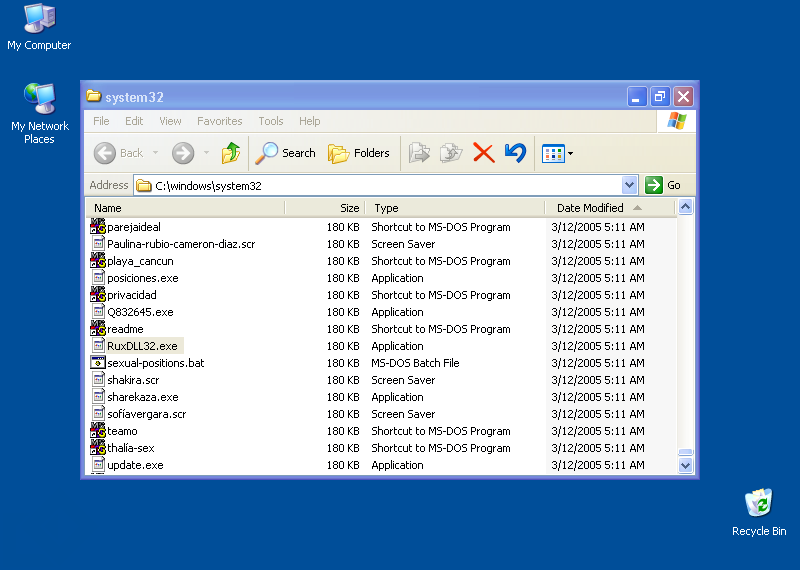
Task: Open the Favorites menu
Action: [x=219, y=121]
